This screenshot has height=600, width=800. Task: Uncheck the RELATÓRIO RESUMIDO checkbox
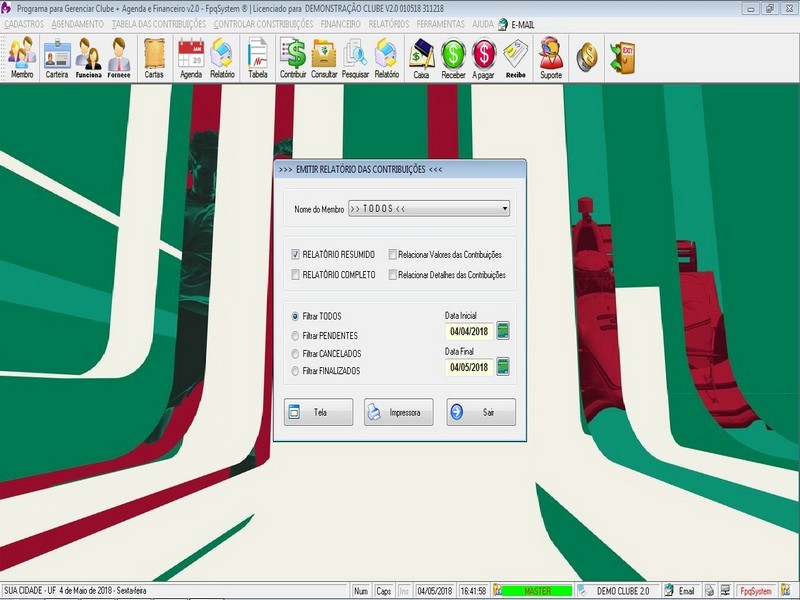click(x=295, y=255)
